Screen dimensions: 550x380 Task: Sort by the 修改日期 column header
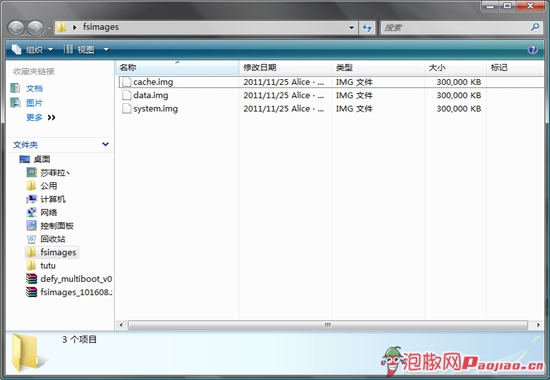click(285, 67)
